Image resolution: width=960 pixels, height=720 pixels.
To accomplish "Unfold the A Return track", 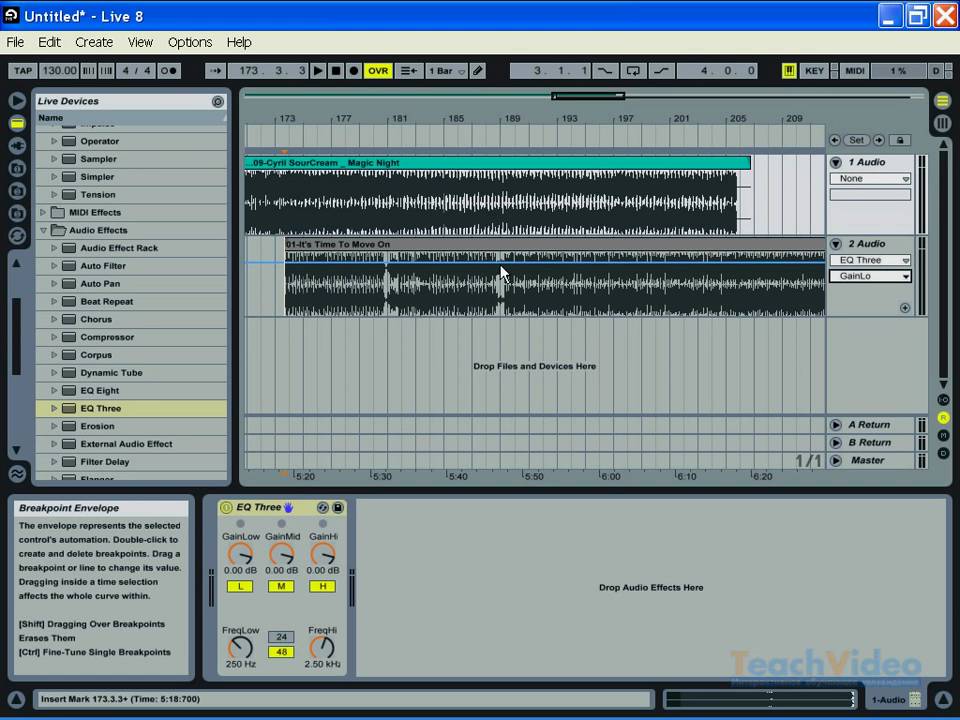I will (836, 425).
